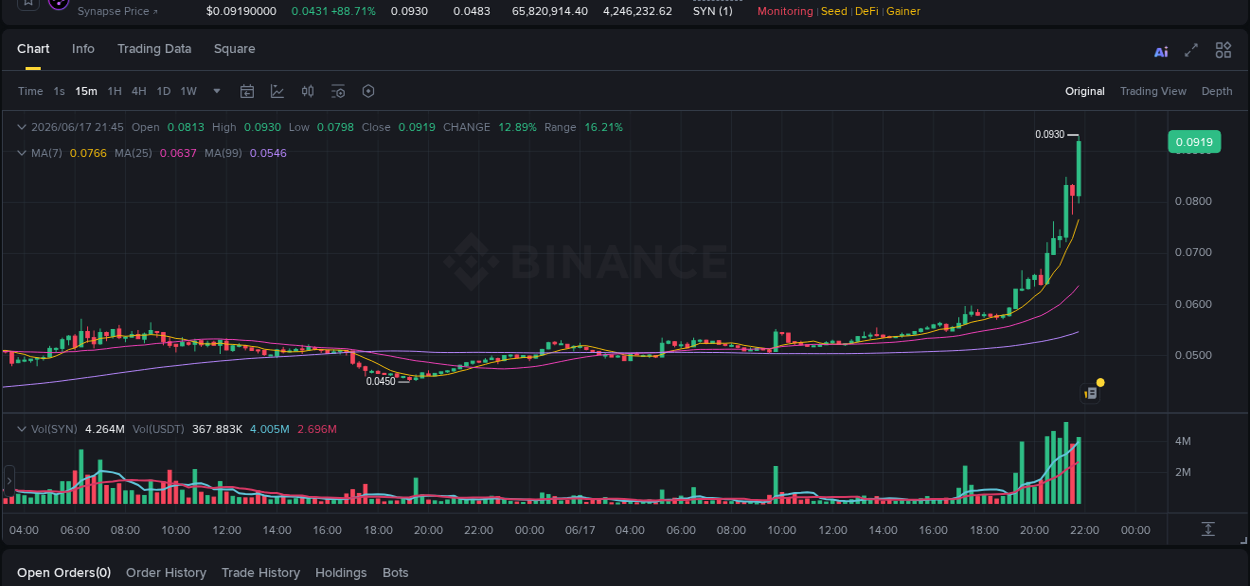1250x586 pixels.
Task: Click the 0.0450 low price marker
Action: (x=380, y=381)
